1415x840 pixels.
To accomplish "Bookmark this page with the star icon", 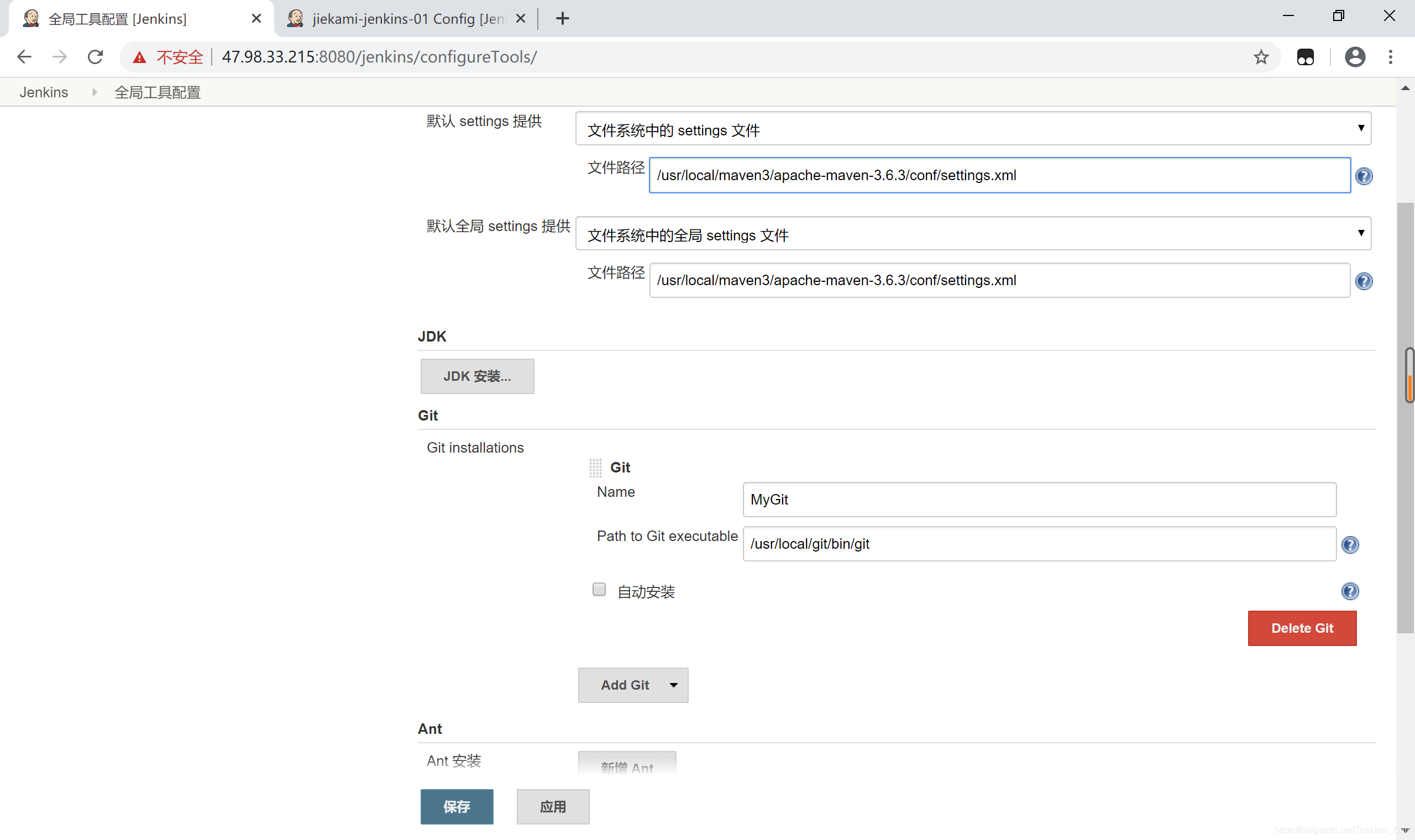I will [1260, 56].
